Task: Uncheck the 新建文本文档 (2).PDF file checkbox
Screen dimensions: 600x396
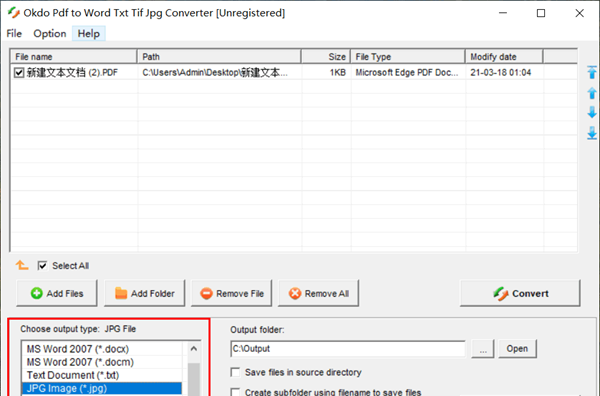Action: pyautogui.click(x=19, y=72)
